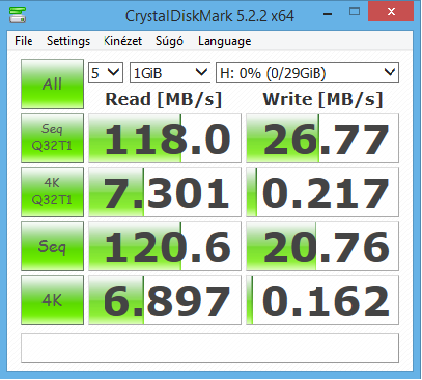
Task: Click the 4K write result 0.162
Action: [322, 300]
